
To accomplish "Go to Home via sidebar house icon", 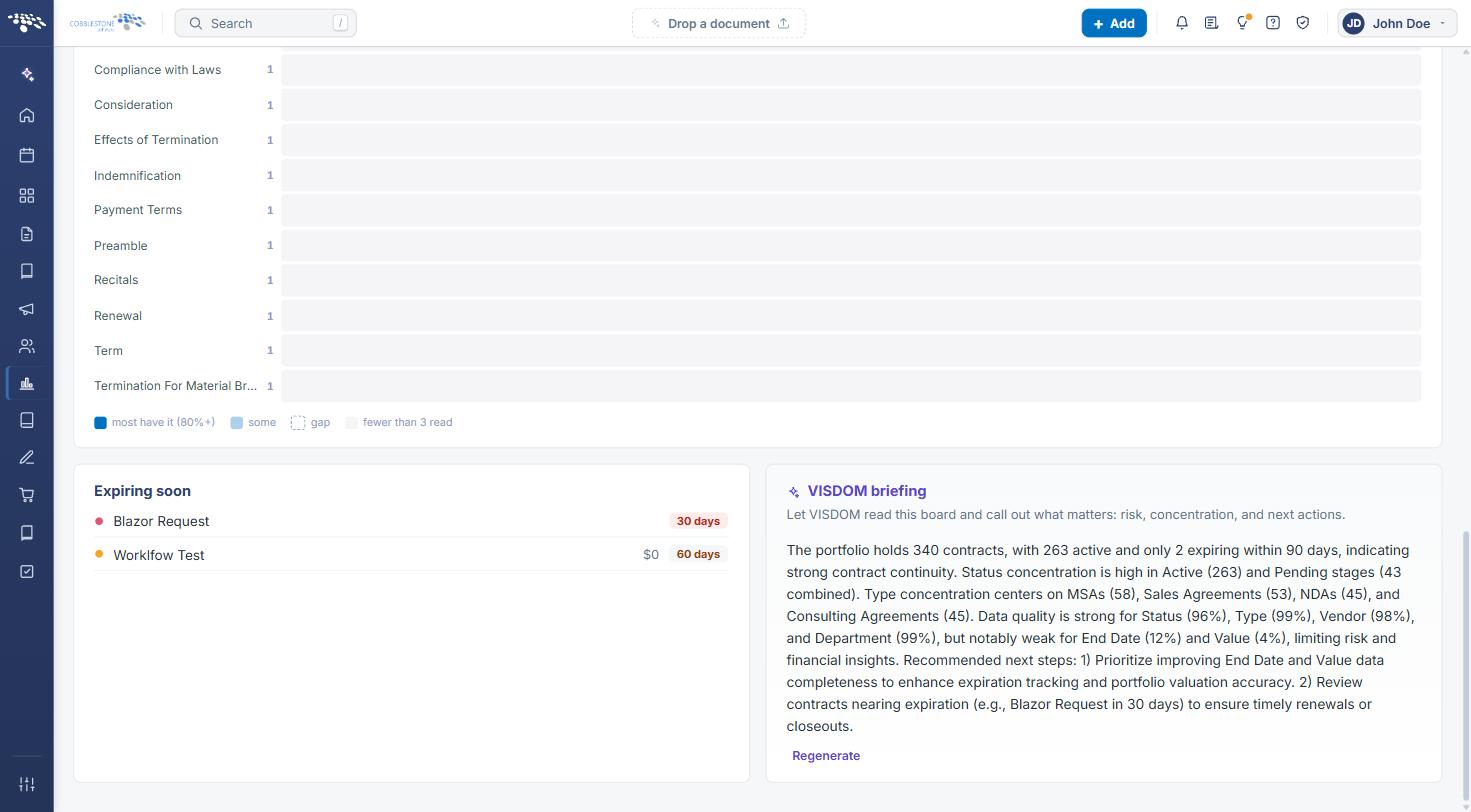I will (x=27, y=116).
